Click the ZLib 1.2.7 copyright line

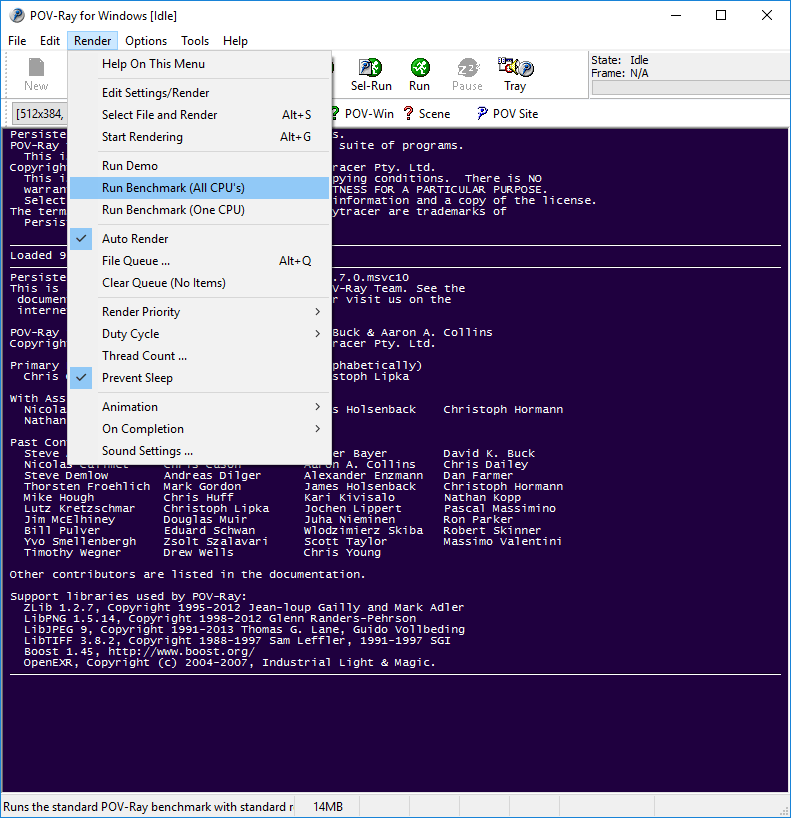(244, 608)
